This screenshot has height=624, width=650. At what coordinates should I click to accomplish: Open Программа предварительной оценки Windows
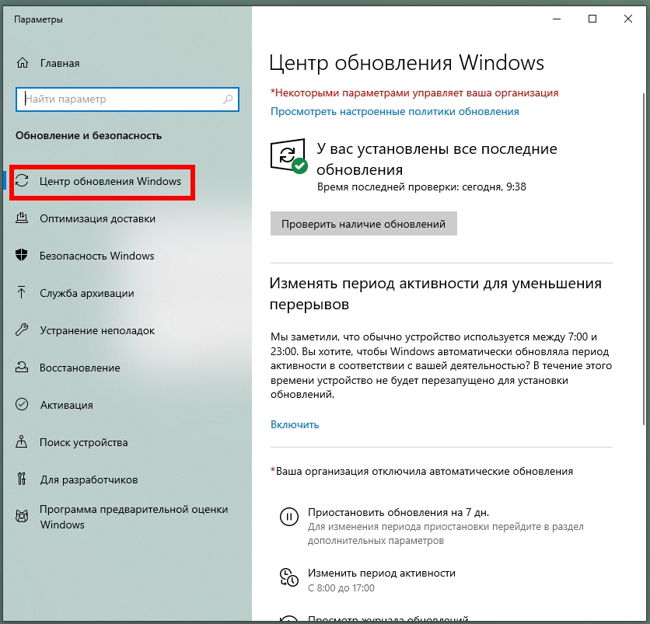coord(133,517)
